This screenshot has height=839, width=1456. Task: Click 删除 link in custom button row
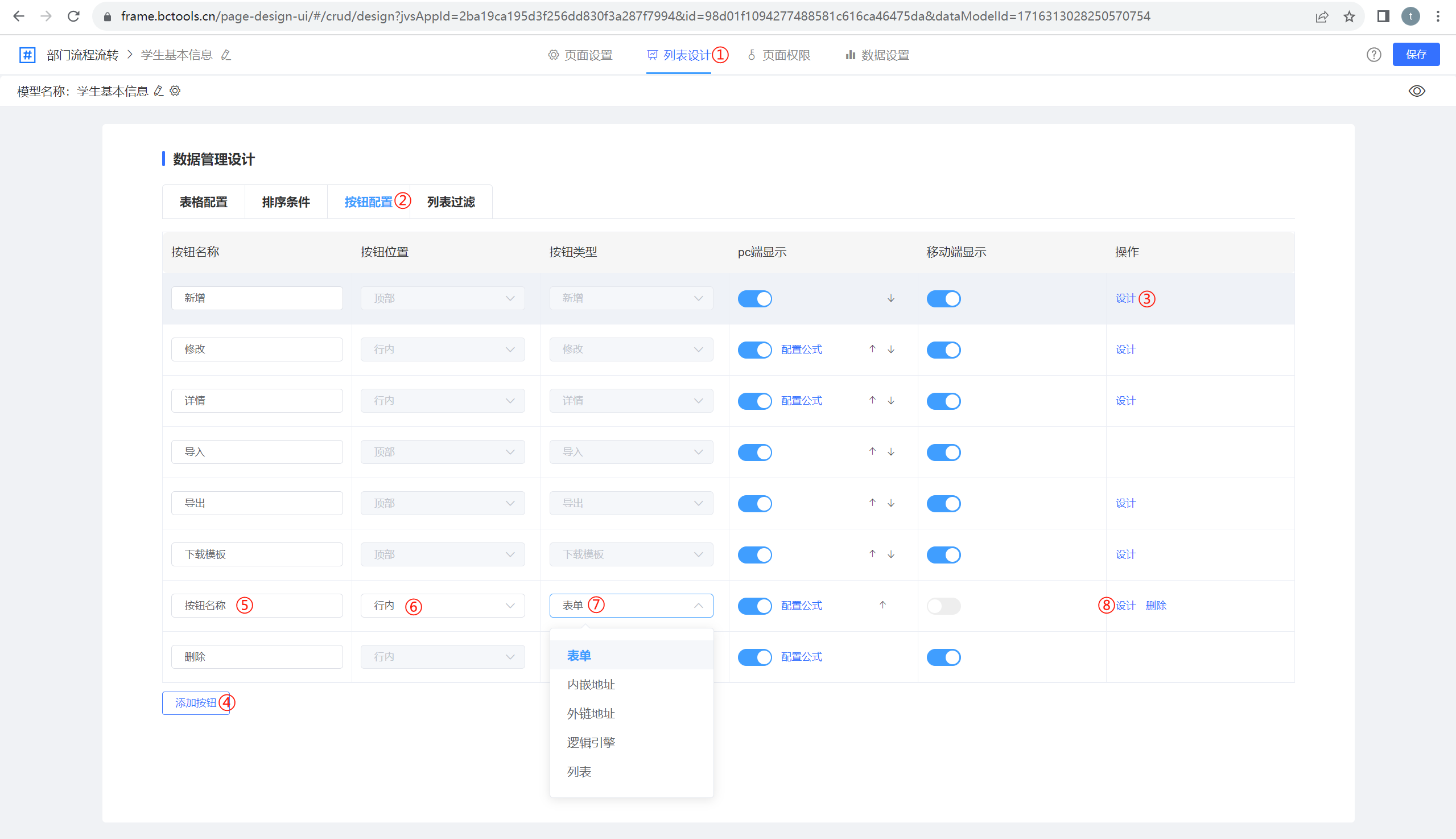point(1156,606)
